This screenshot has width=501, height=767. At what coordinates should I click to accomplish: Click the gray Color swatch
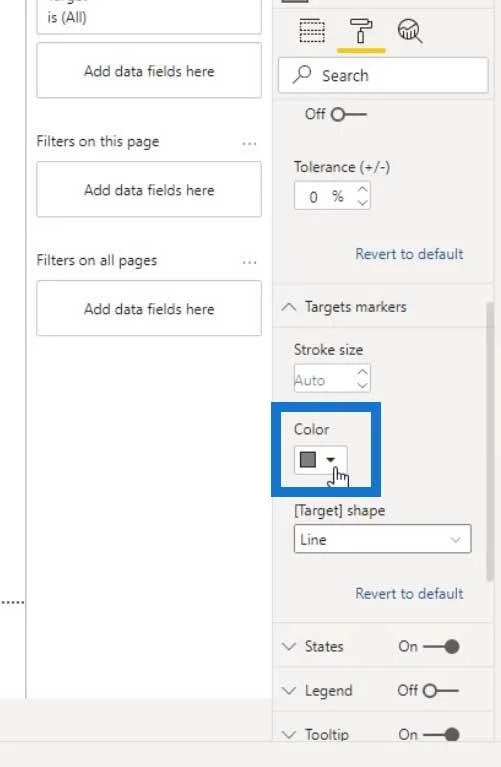(x=308, y=459)
